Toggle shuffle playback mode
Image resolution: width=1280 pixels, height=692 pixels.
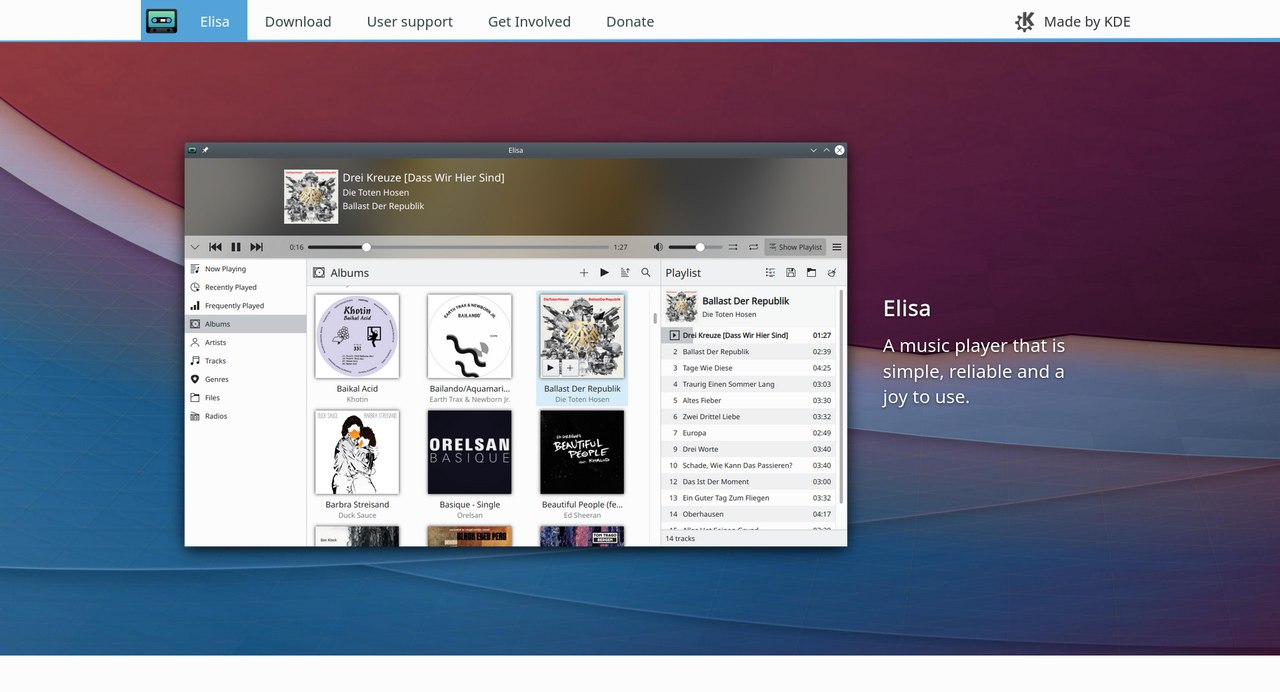click(x=733, y=247)
